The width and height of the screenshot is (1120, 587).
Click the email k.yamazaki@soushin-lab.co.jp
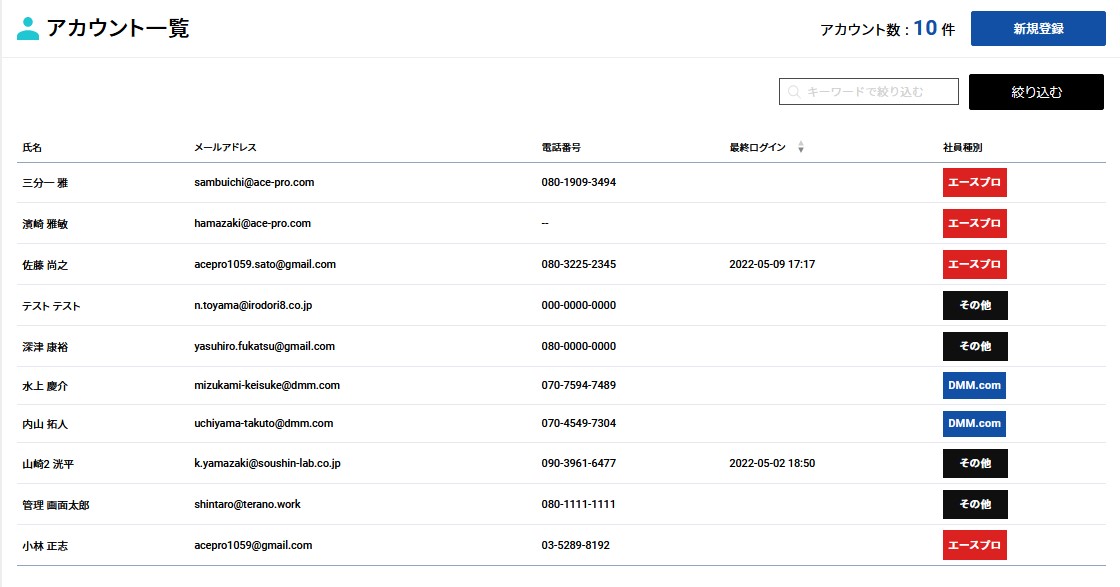(268, 464)
